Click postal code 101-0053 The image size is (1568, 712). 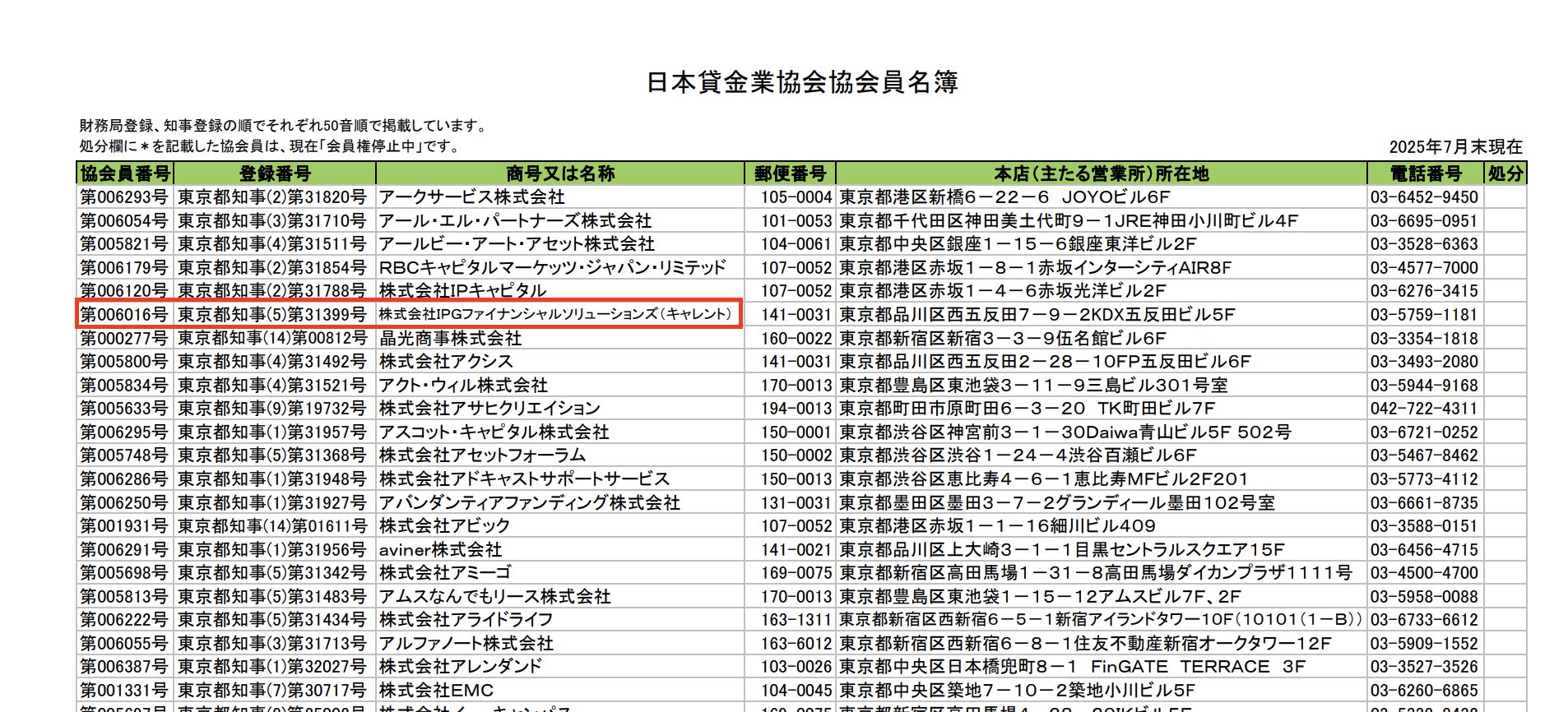tap(796, 221)
